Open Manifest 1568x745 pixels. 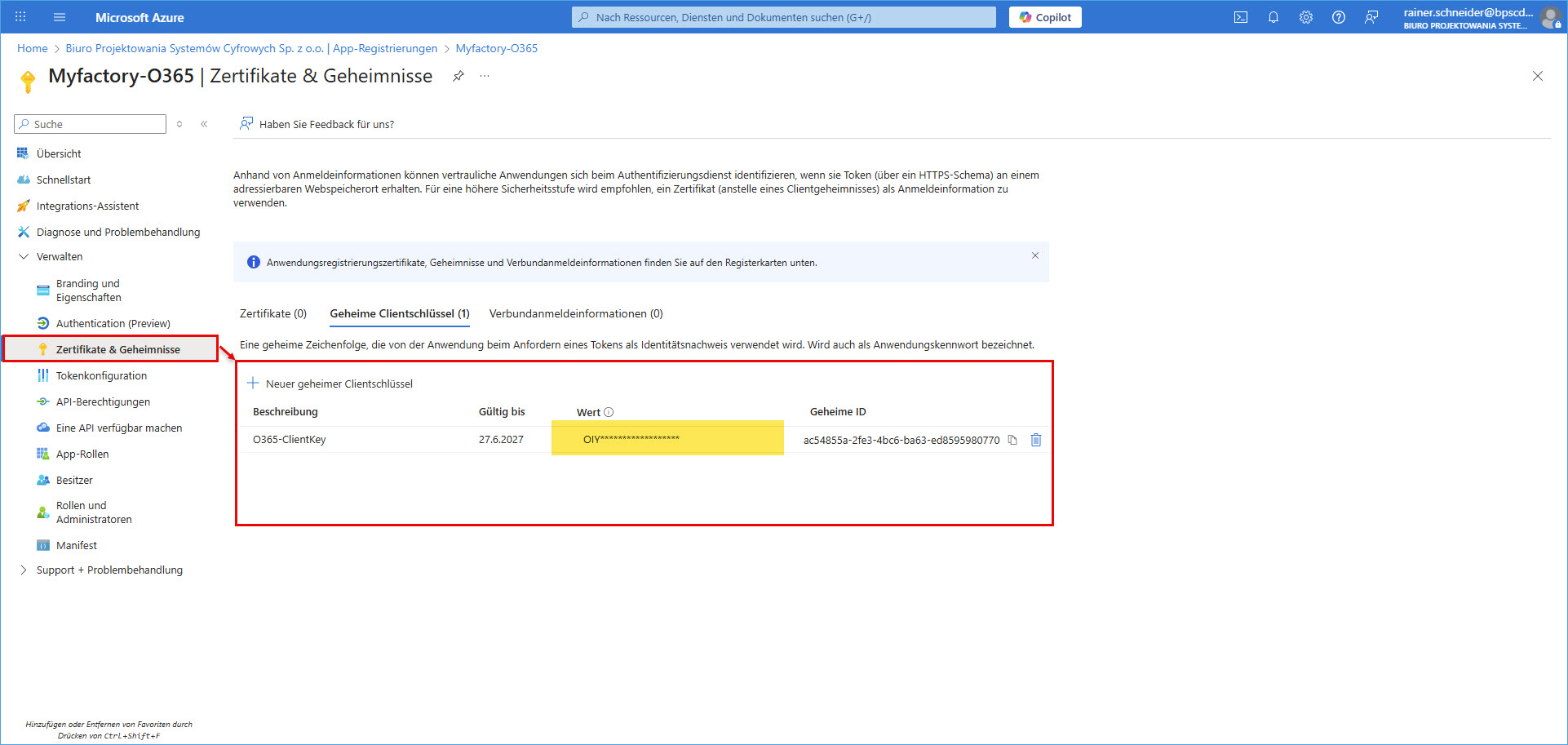click(77, 545)
